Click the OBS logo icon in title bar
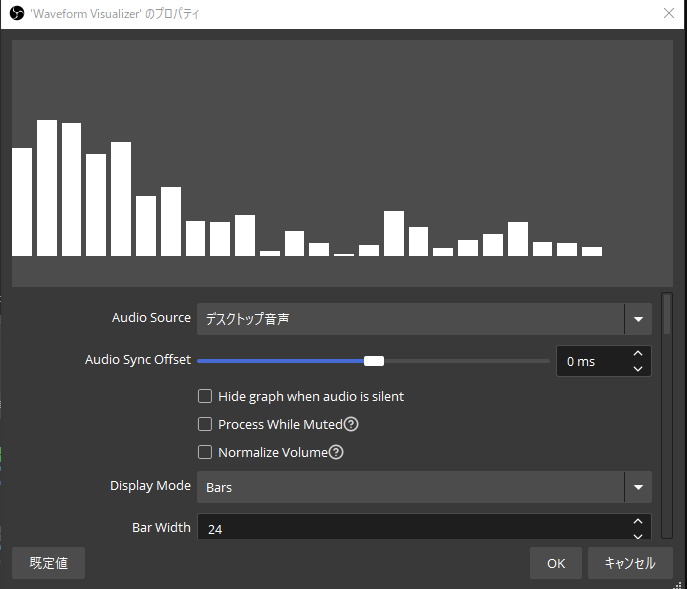 click(x=16, y=13)
